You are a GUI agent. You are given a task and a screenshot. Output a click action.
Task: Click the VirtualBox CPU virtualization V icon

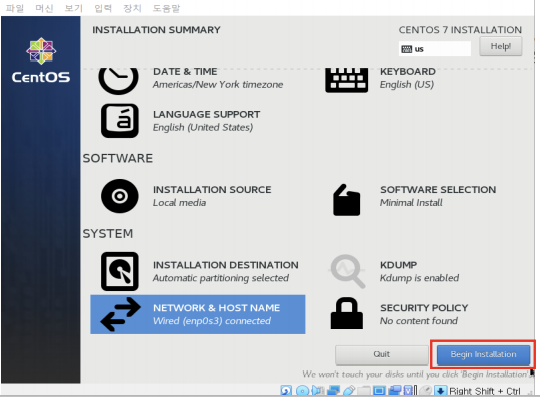408,391
